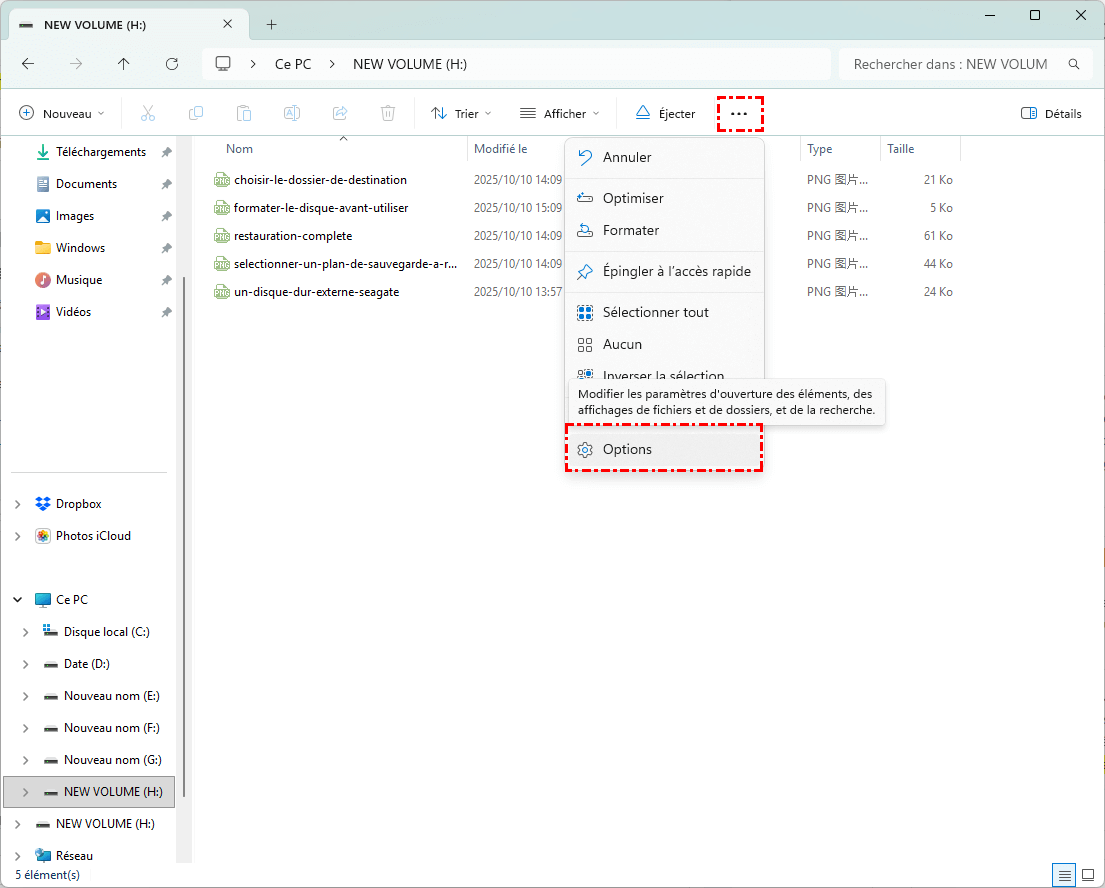Open Téléchargements in the sidebar
The image size is (1105, 888).
click(x=100, y=152)
